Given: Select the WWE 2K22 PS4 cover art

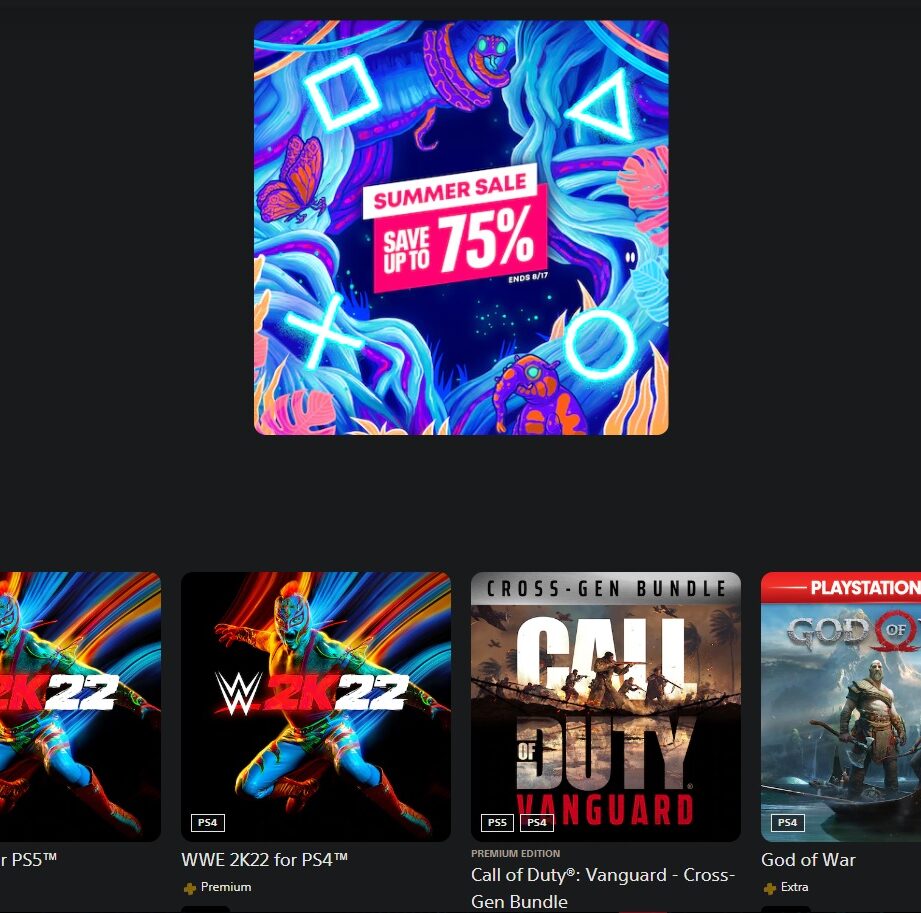Looking at the screenshot, I should tap(316, 707).
